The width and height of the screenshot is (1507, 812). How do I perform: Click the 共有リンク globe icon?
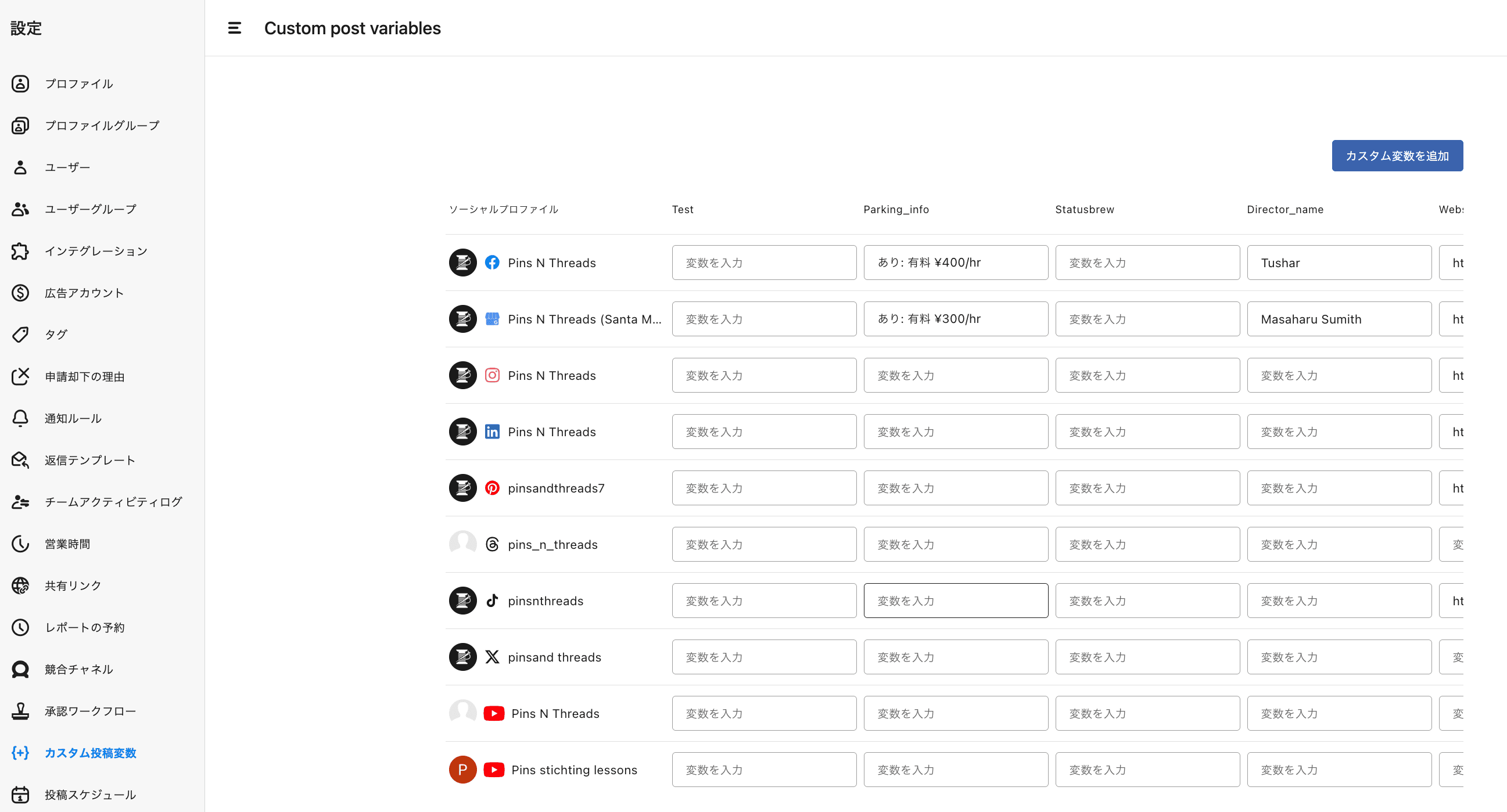[x=20, y=585]
